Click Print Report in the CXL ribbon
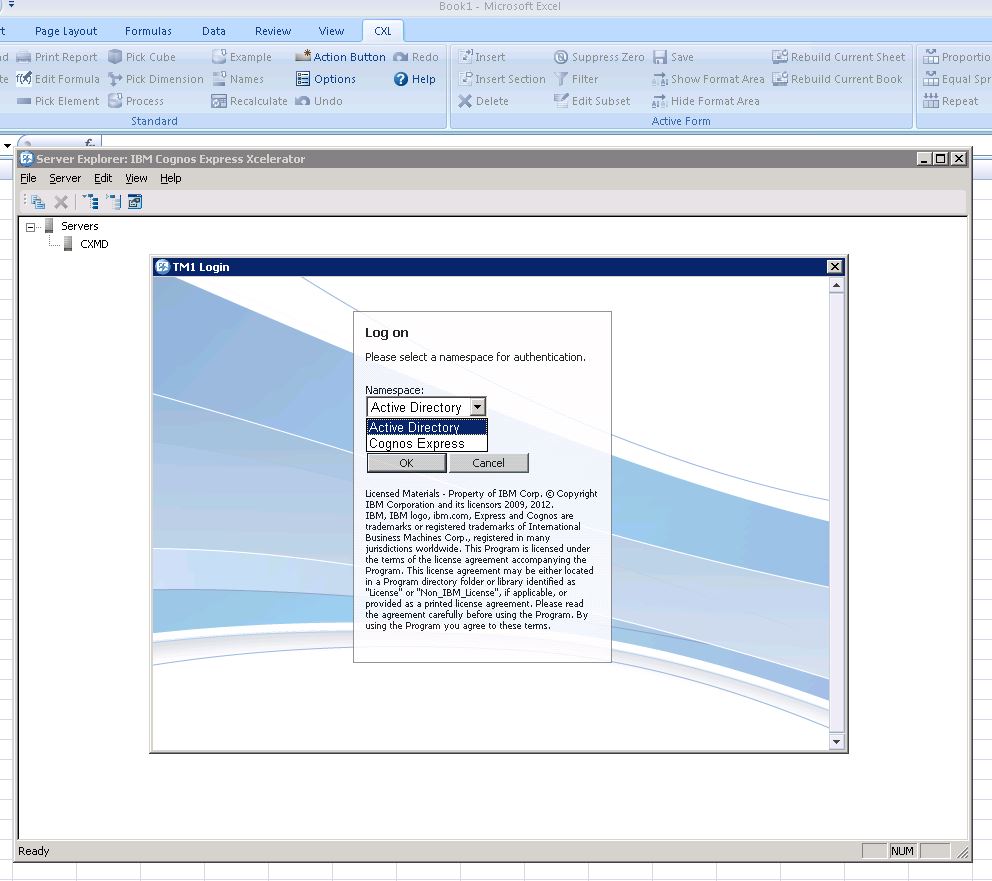Viewport: 992px width, 881px height. 57,57
